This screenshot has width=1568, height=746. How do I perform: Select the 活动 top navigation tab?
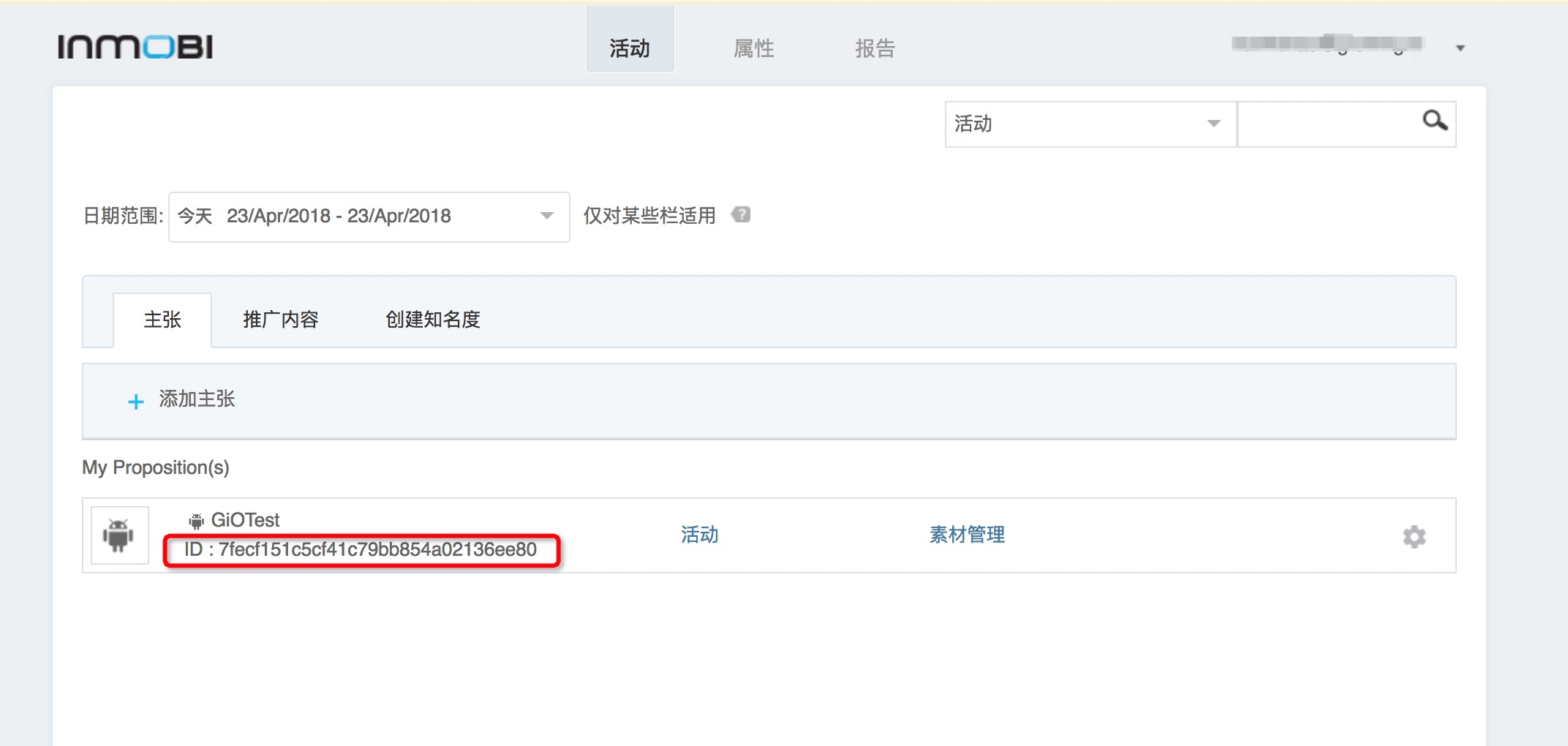(x=630, y=48)
